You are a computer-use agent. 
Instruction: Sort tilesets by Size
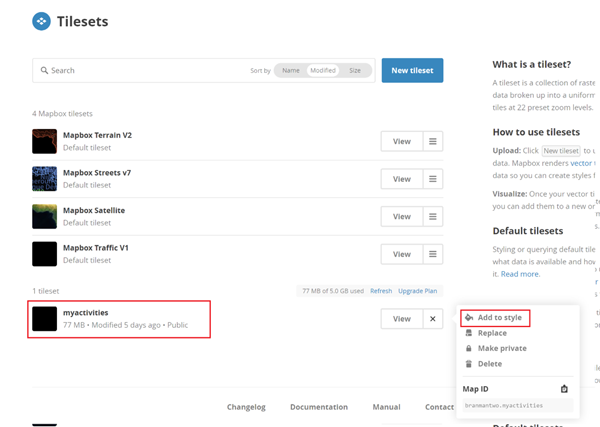click(x=355, y=70)
